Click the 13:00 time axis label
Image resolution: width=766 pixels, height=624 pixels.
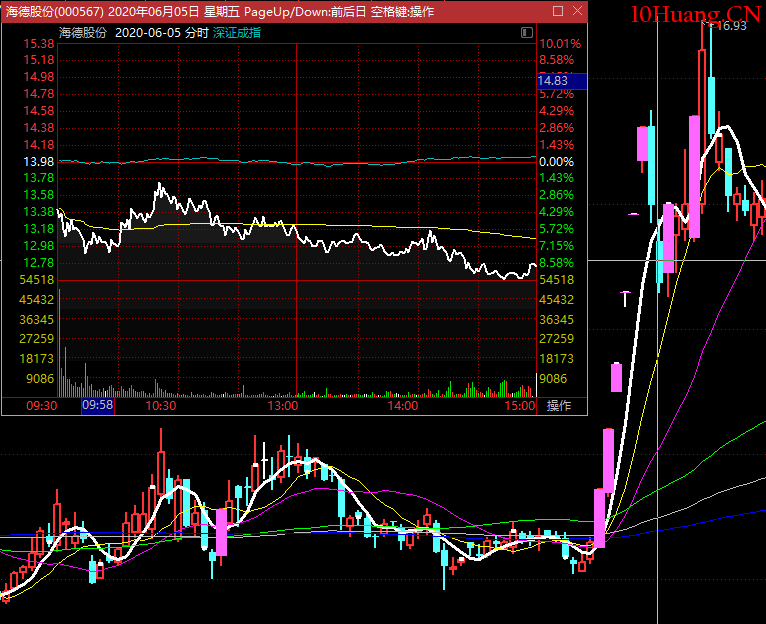(283, 406)
